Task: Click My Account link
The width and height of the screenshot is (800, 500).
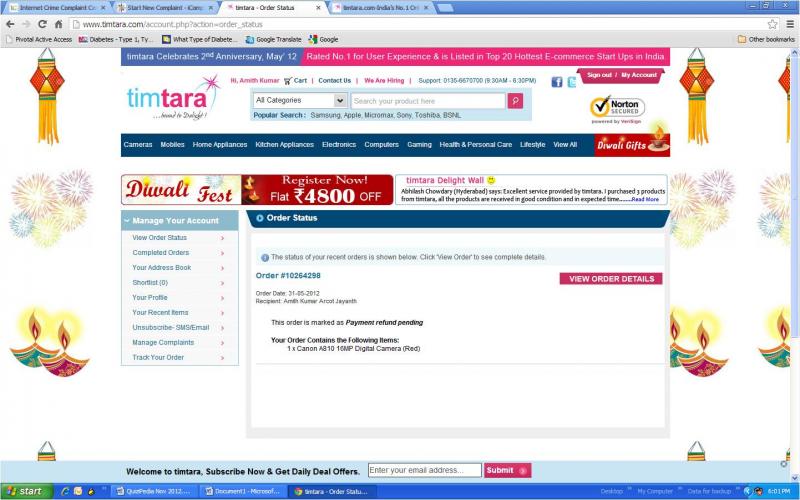Action: (x=639, y=75)
